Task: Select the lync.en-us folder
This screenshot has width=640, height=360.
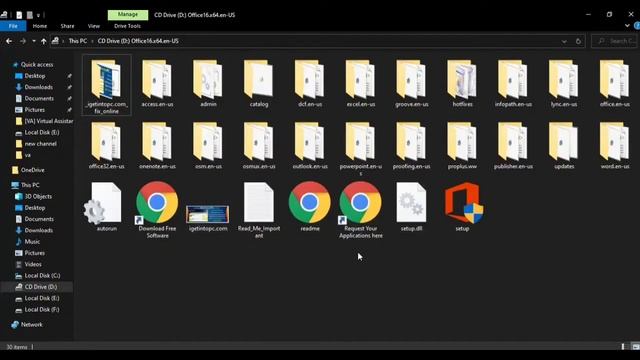Action: (x=564, y=84)
